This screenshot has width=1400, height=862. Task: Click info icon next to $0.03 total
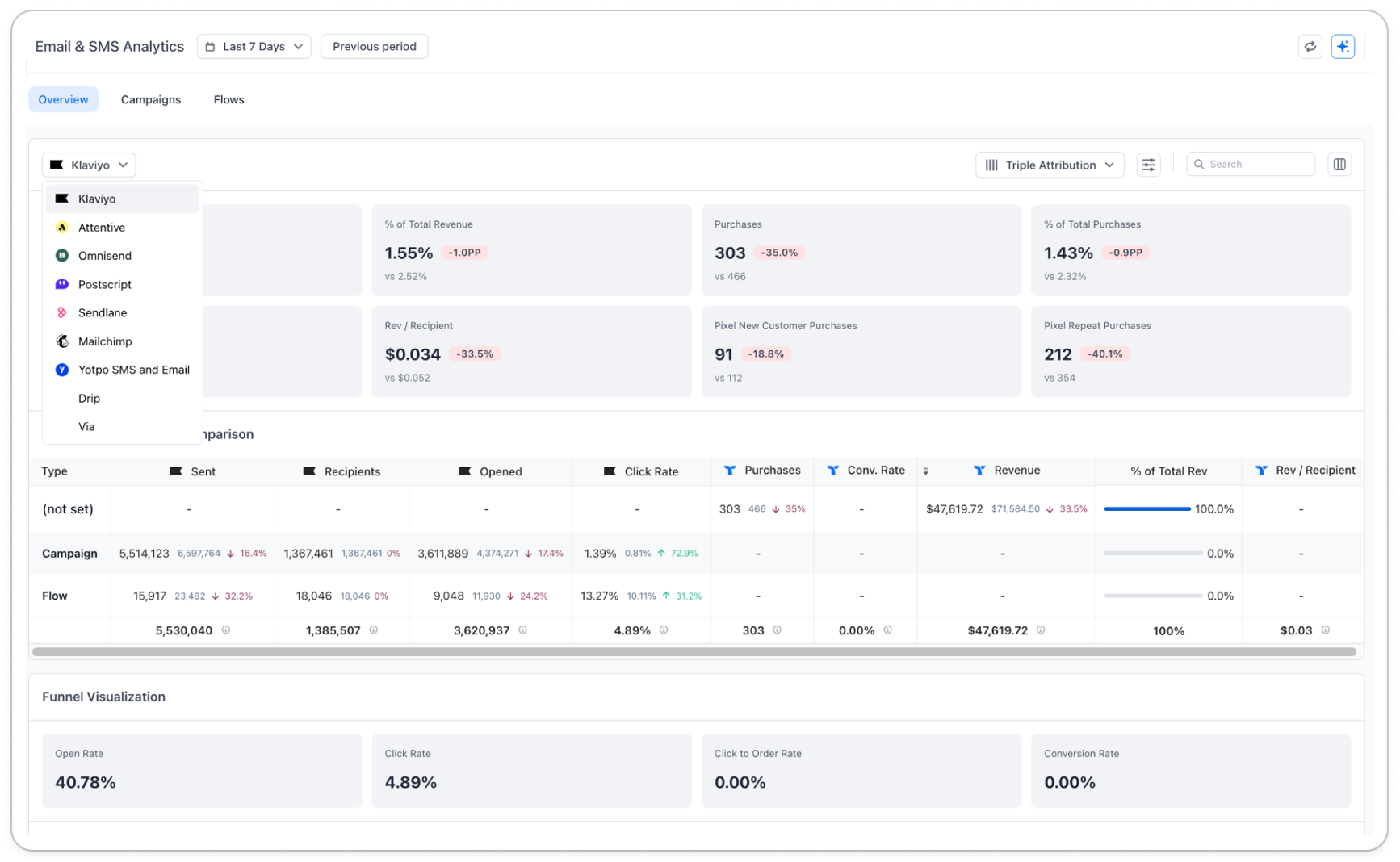pos(1325,630)
